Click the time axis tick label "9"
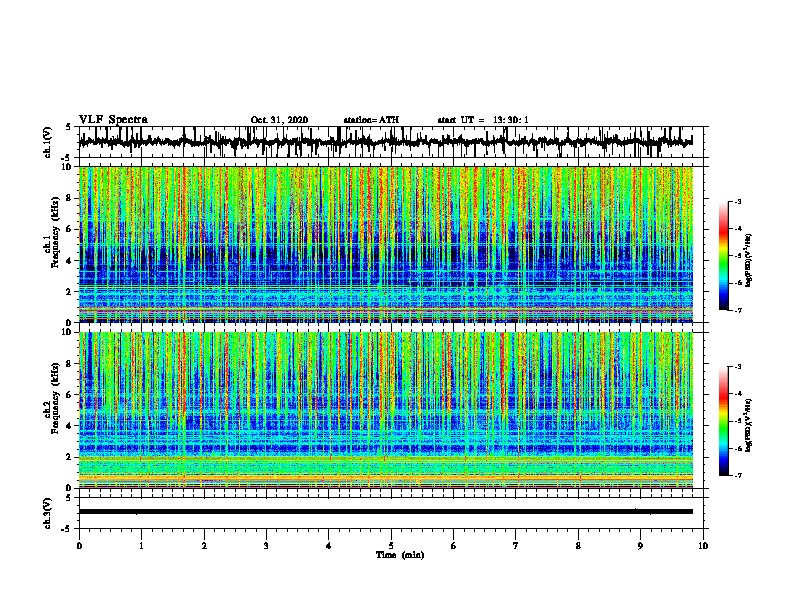The height and width of the screenshot is (612, 792). pos(640,546)
